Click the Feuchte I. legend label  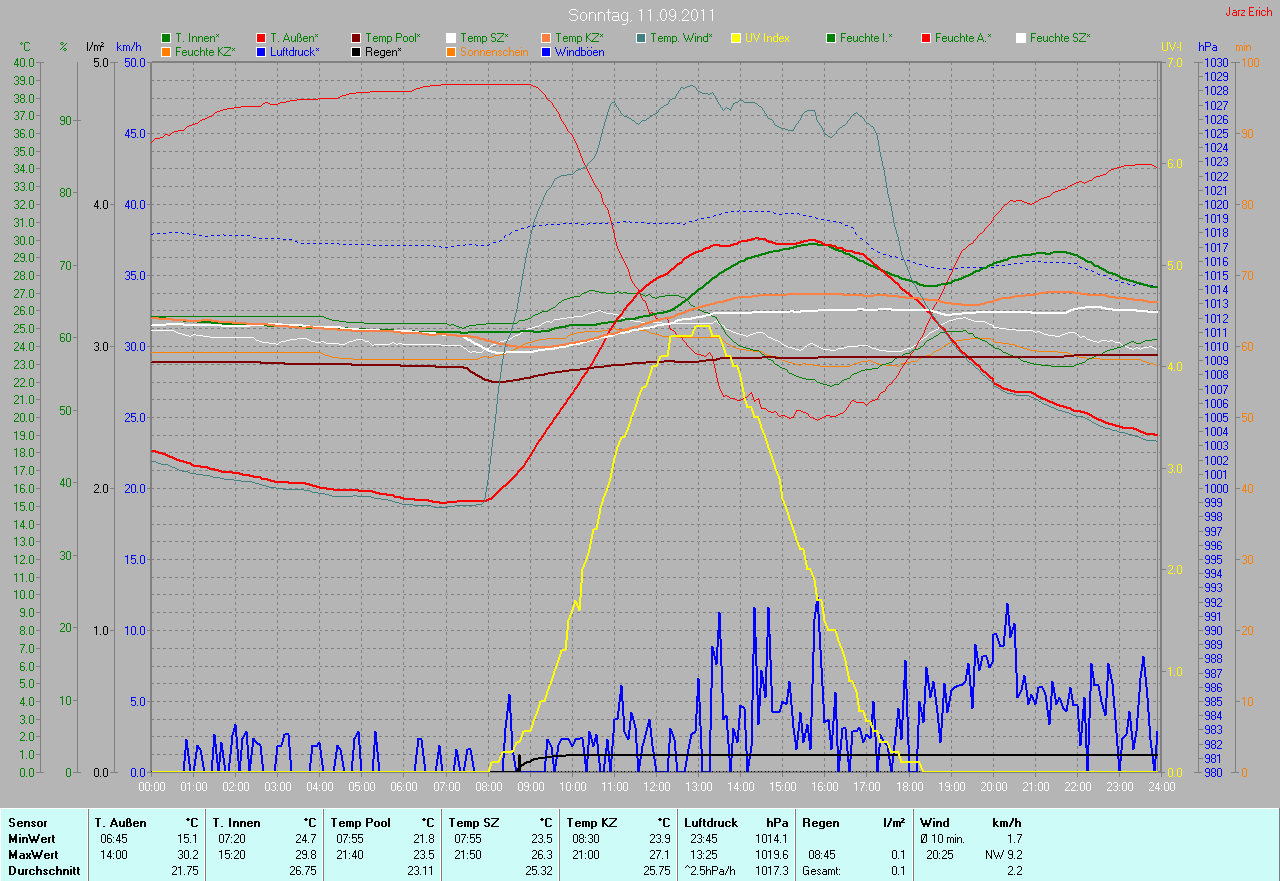[866, 38]
